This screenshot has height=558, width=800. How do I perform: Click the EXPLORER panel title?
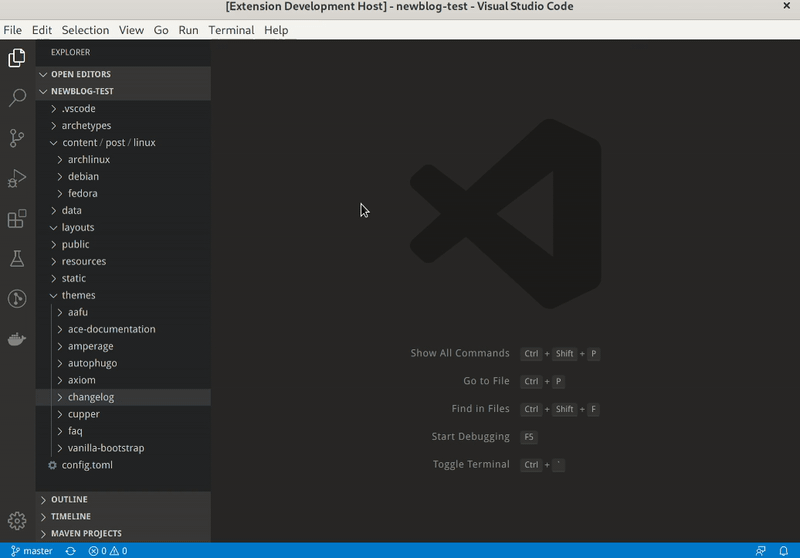[70, 52]
